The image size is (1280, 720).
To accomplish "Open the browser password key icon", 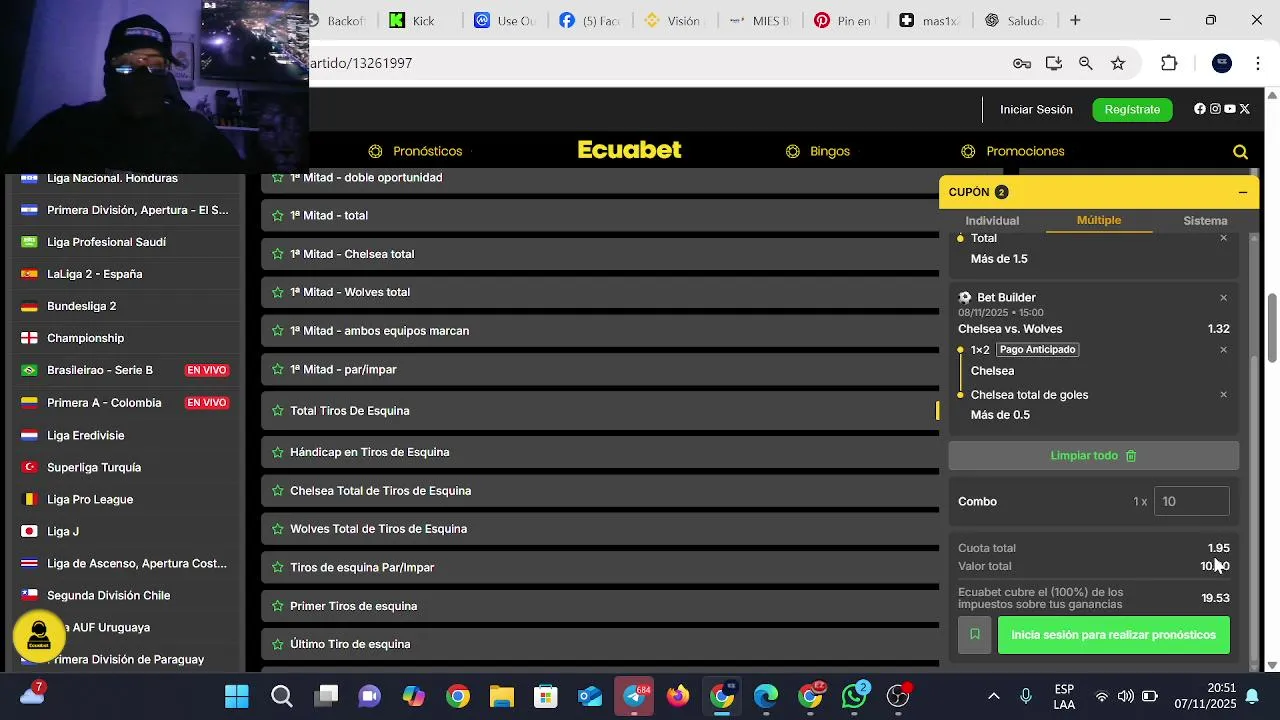I will (x=1022, y=63).
